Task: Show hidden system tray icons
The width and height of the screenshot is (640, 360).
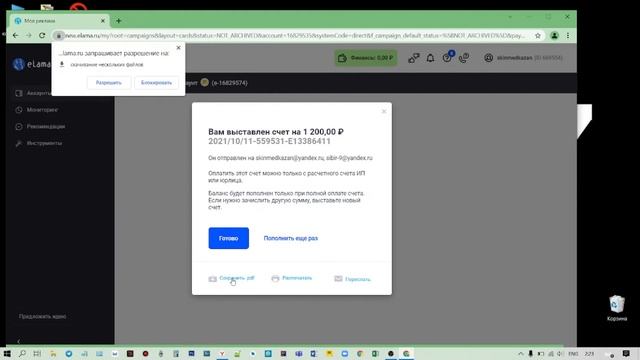Action: pyautogui.click(x=521, y=353)
